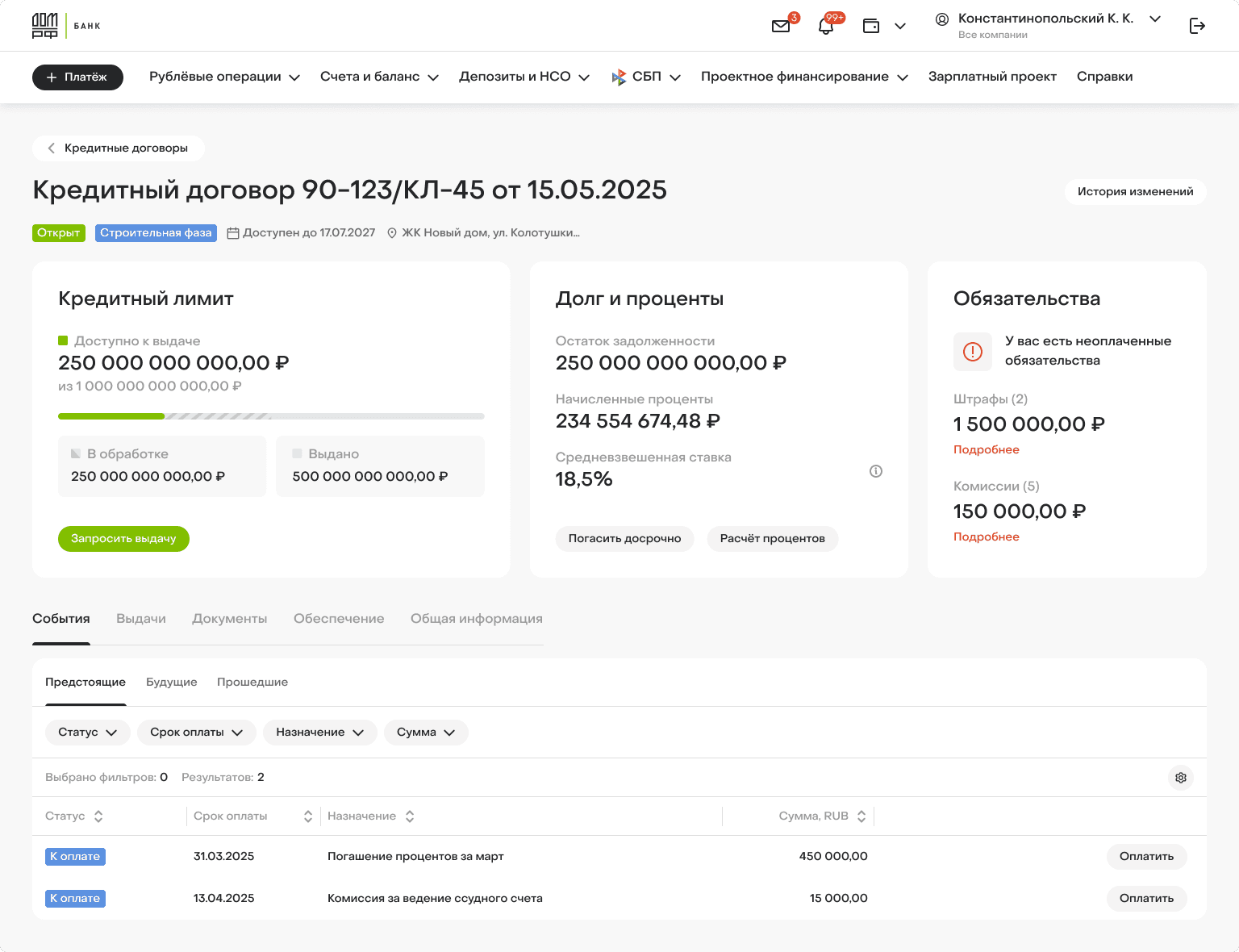The width and height of the screenshot is (1239, 952).
Task: Click Подробнее under Штрафы
Action: click(x=987, y=450)
